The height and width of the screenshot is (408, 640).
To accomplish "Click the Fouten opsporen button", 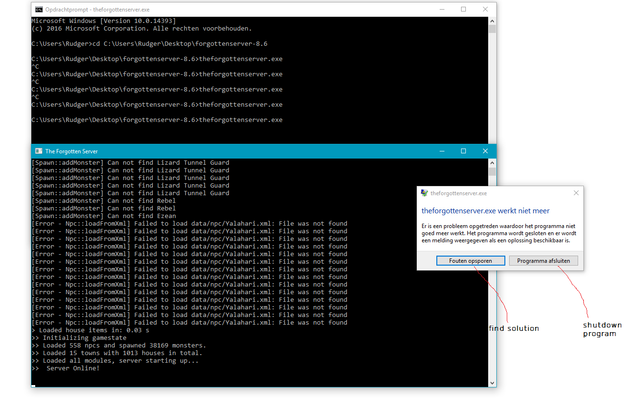I will click(470, 261).
